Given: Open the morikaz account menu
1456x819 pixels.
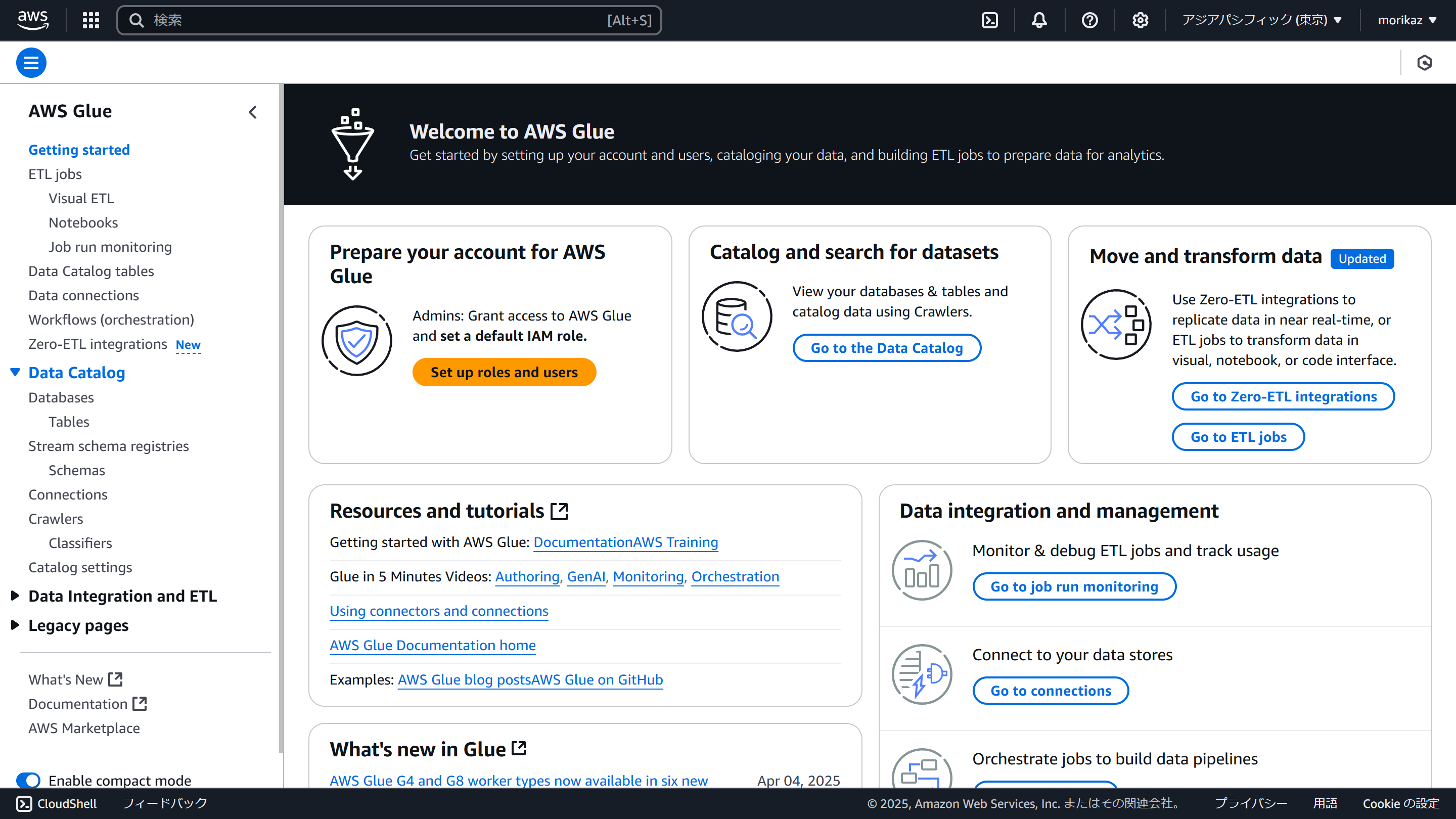Looking at the screenshot, I should [x=1407, y=20].
